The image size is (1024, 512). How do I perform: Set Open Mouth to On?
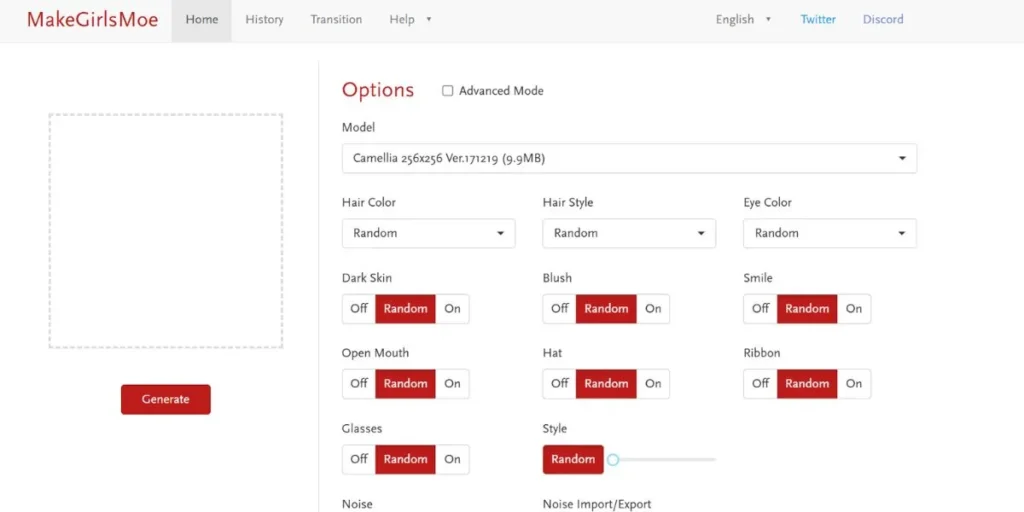[x=453, y=384]
